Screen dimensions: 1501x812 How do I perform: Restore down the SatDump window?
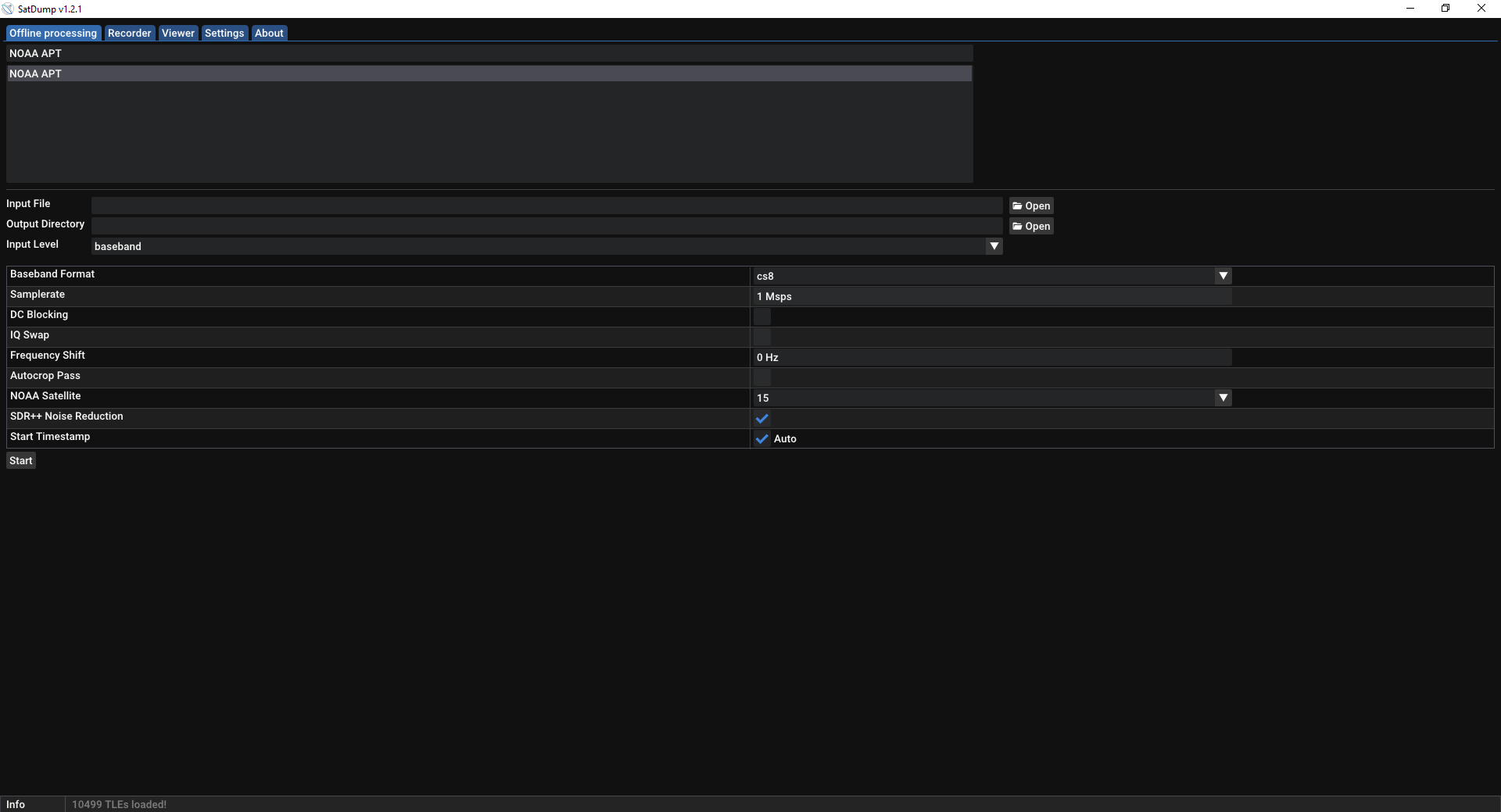[1445, 9]
